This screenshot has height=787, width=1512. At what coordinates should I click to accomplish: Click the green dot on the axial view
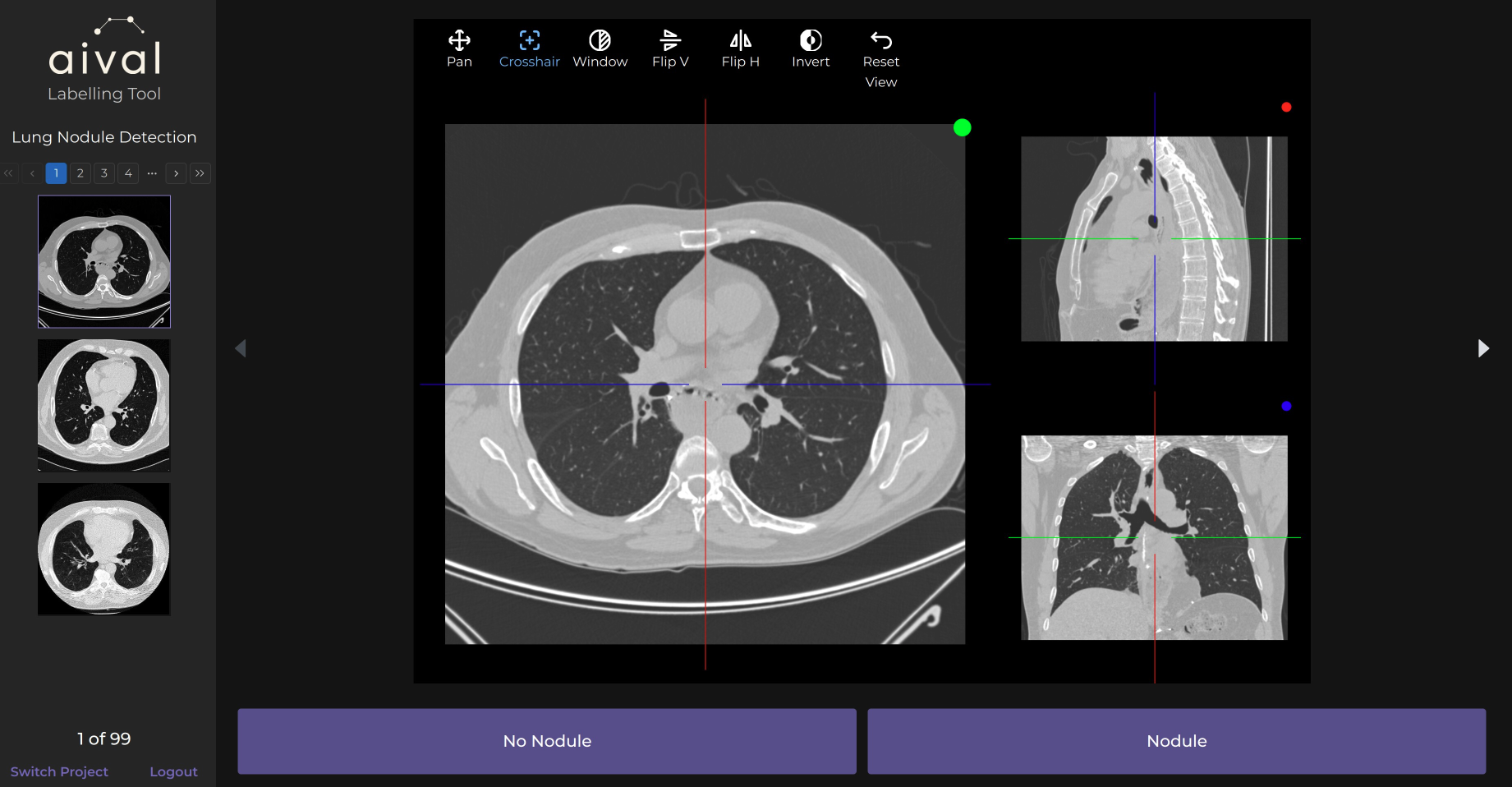pyautogui.click(x=963, y=127)
